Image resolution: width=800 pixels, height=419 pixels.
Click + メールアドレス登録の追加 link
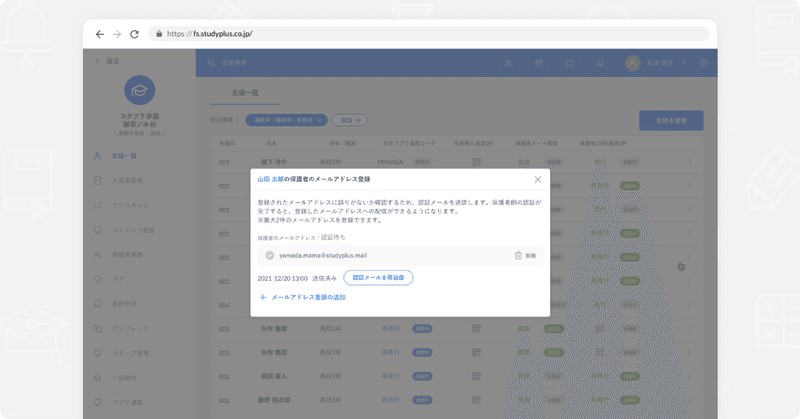(x=303, y=297)
